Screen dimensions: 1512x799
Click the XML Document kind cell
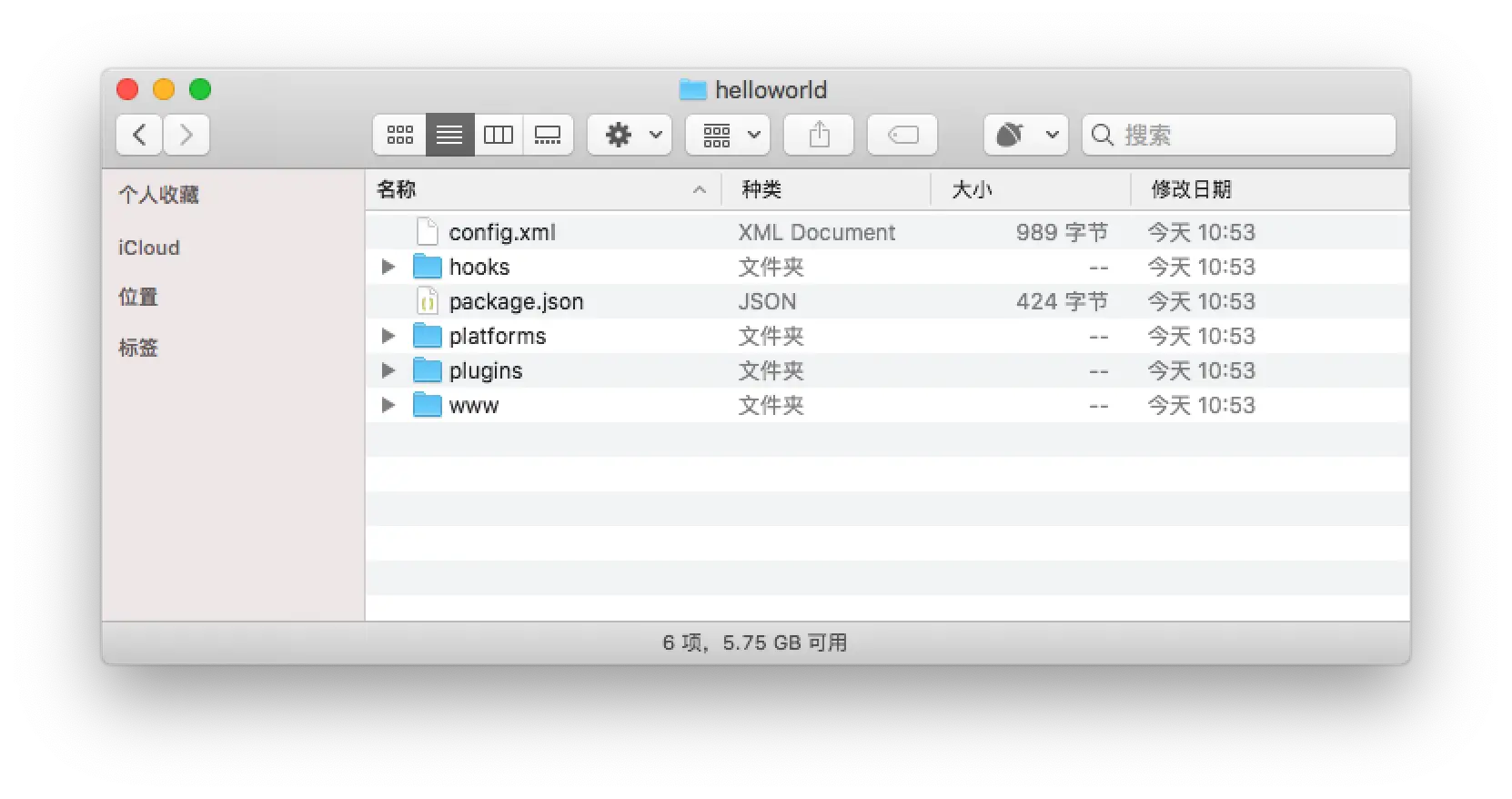click(x=817, y=232)
